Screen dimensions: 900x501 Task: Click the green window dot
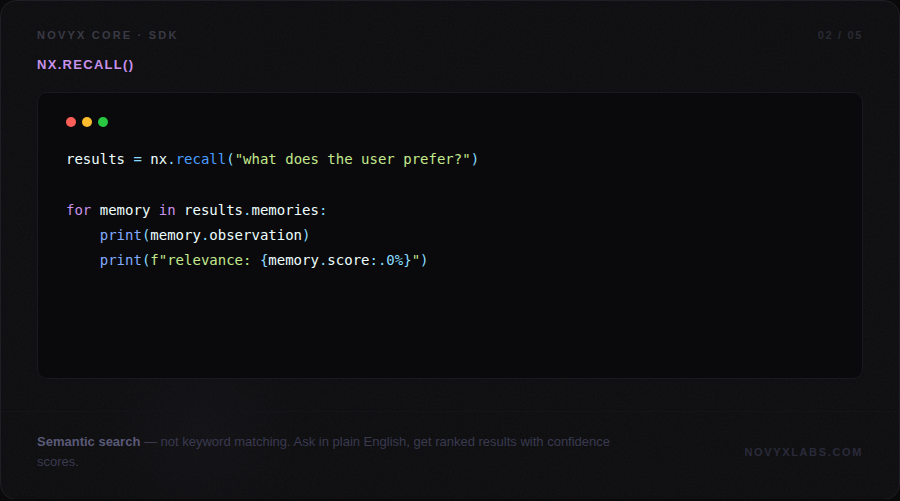[103, 122]
